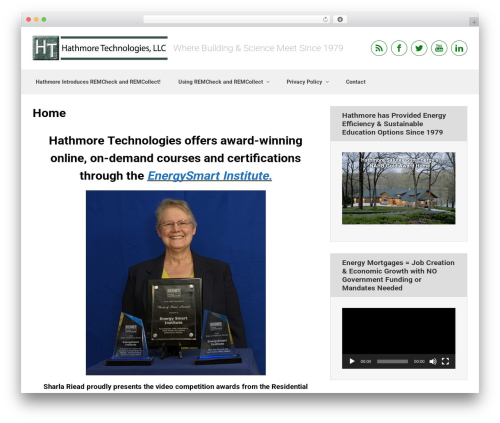Open Hathmore Introduces REMCheck and REMCollect menu
The width and height of the screenshot is (500, 423).
(x=98, y=82)
